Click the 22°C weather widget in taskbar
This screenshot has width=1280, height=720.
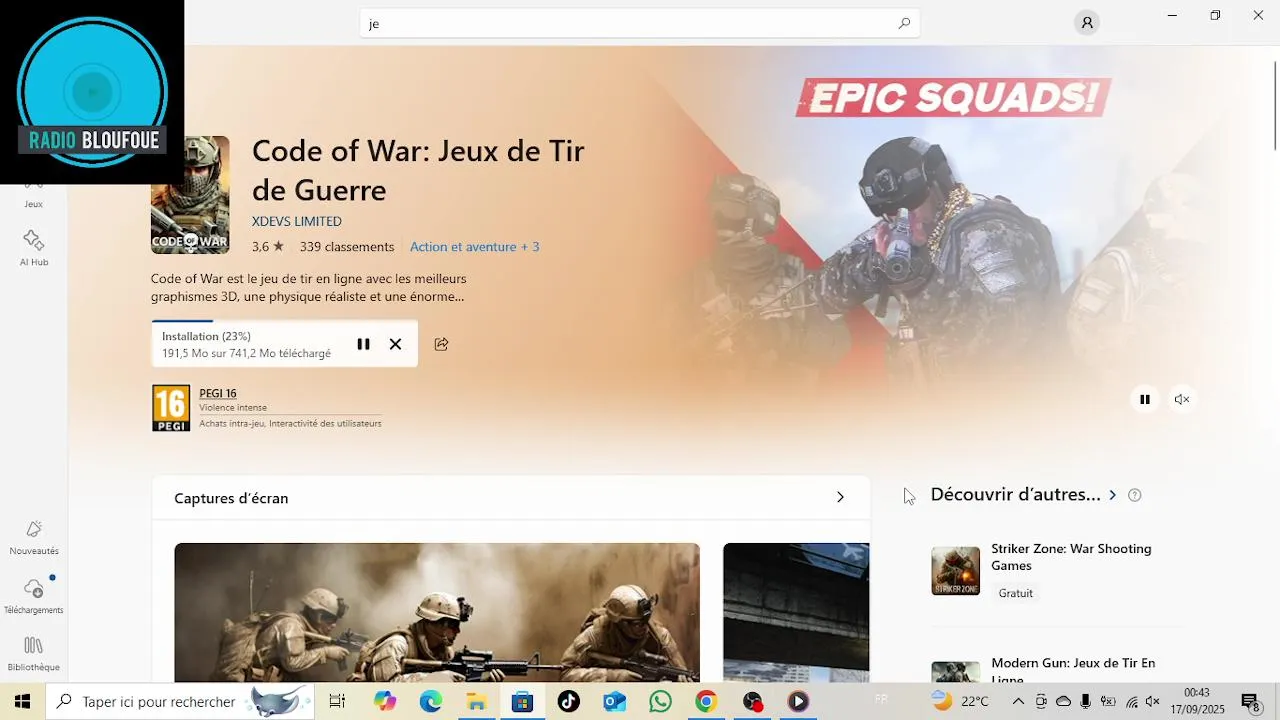960,701
